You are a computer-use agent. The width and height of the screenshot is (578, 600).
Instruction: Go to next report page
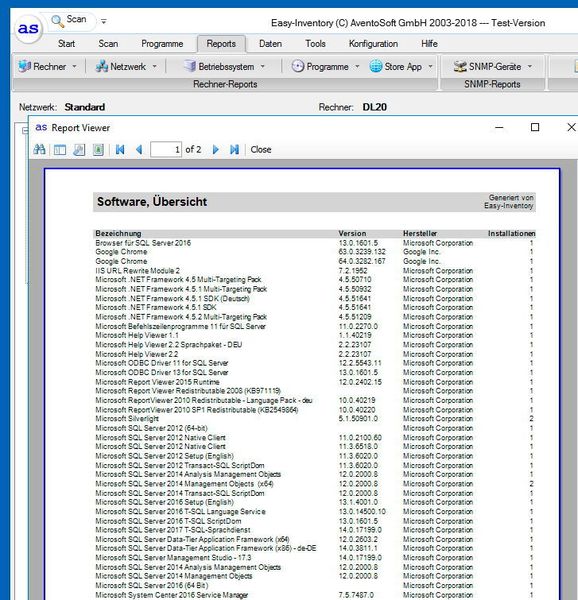click(215, 150)
